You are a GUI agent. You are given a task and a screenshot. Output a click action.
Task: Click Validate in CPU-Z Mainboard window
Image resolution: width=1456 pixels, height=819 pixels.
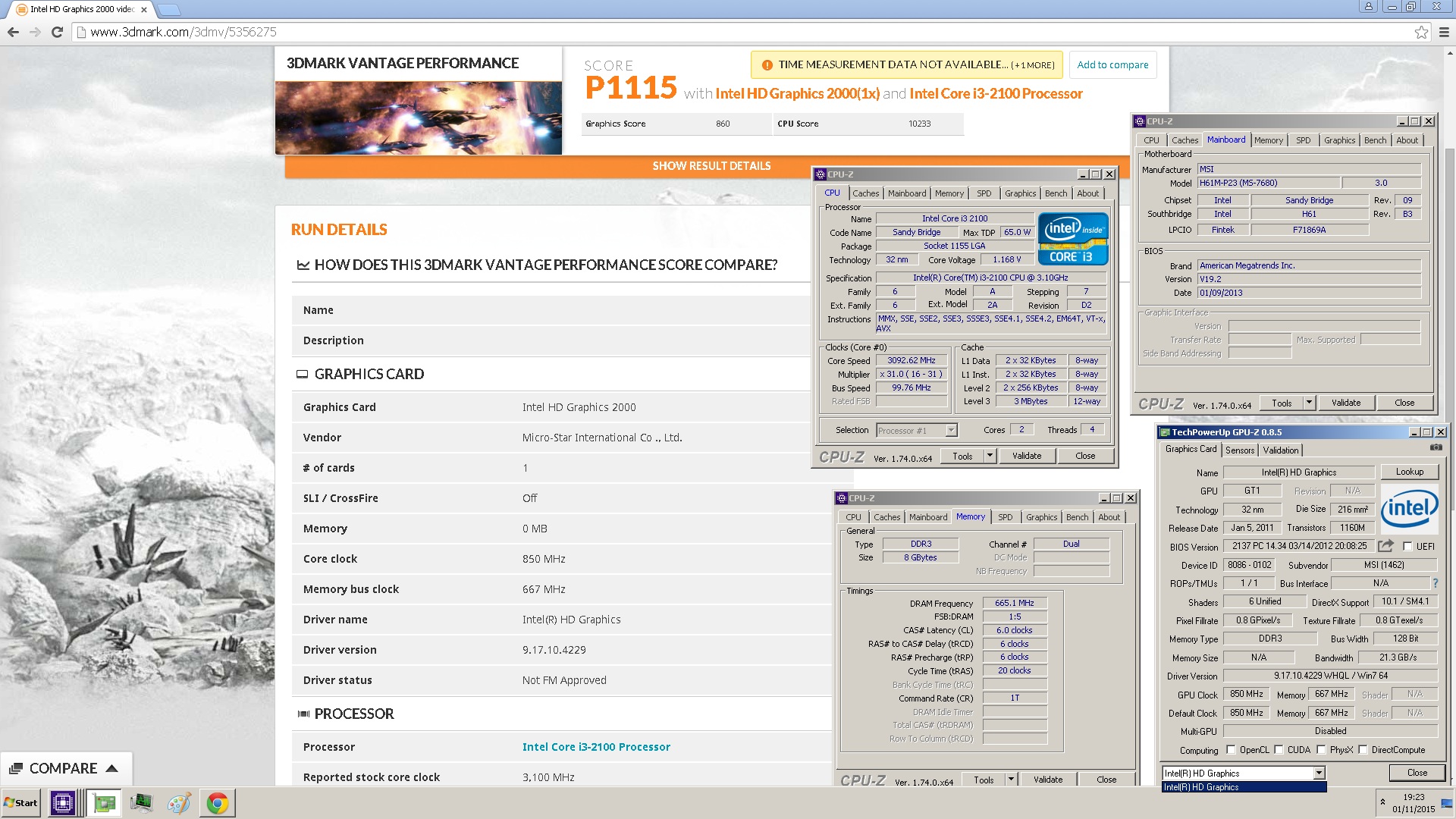pos(1345,403)
